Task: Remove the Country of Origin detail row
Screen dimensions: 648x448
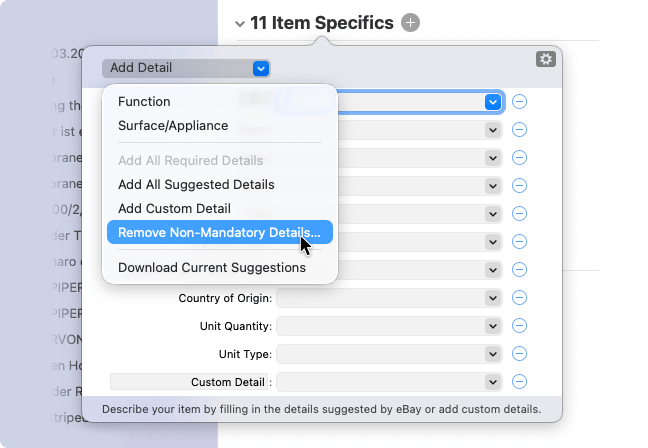Action: pyautogui.click(x=519, y=298)
